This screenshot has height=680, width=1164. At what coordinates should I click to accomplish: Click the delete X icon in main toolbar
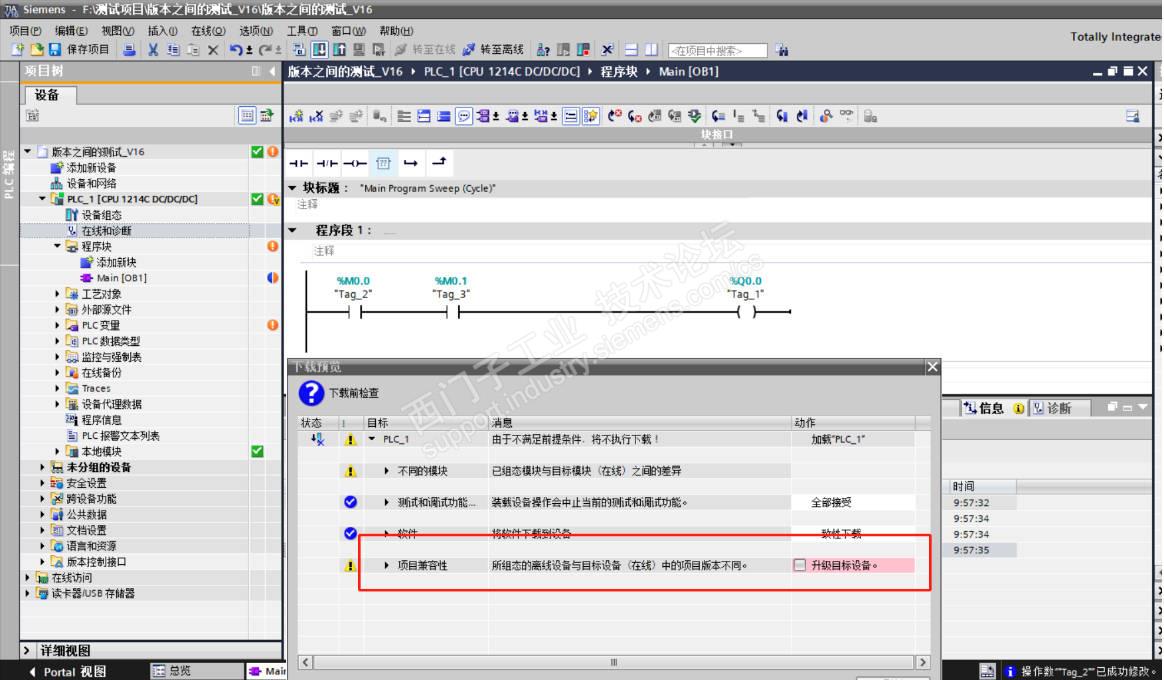[x=213, y=50]
